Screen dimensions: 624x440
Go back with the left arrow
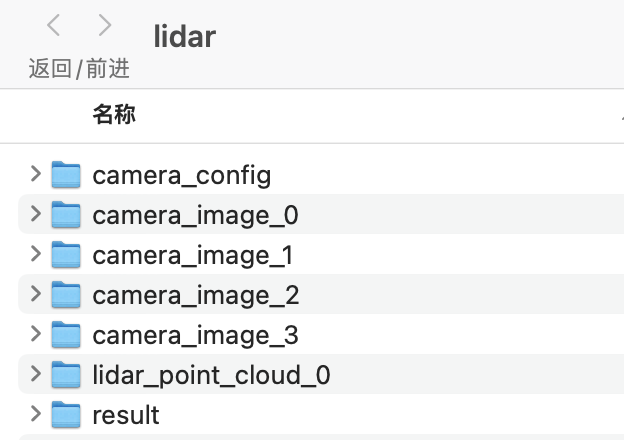[54, 26]
